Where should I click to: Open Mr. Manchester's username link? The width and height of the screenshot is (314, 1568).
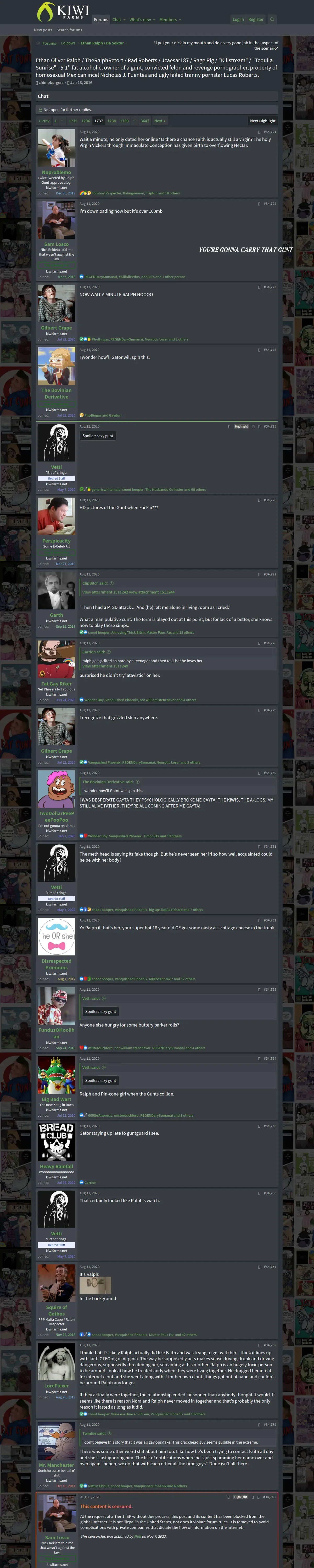57,1465
